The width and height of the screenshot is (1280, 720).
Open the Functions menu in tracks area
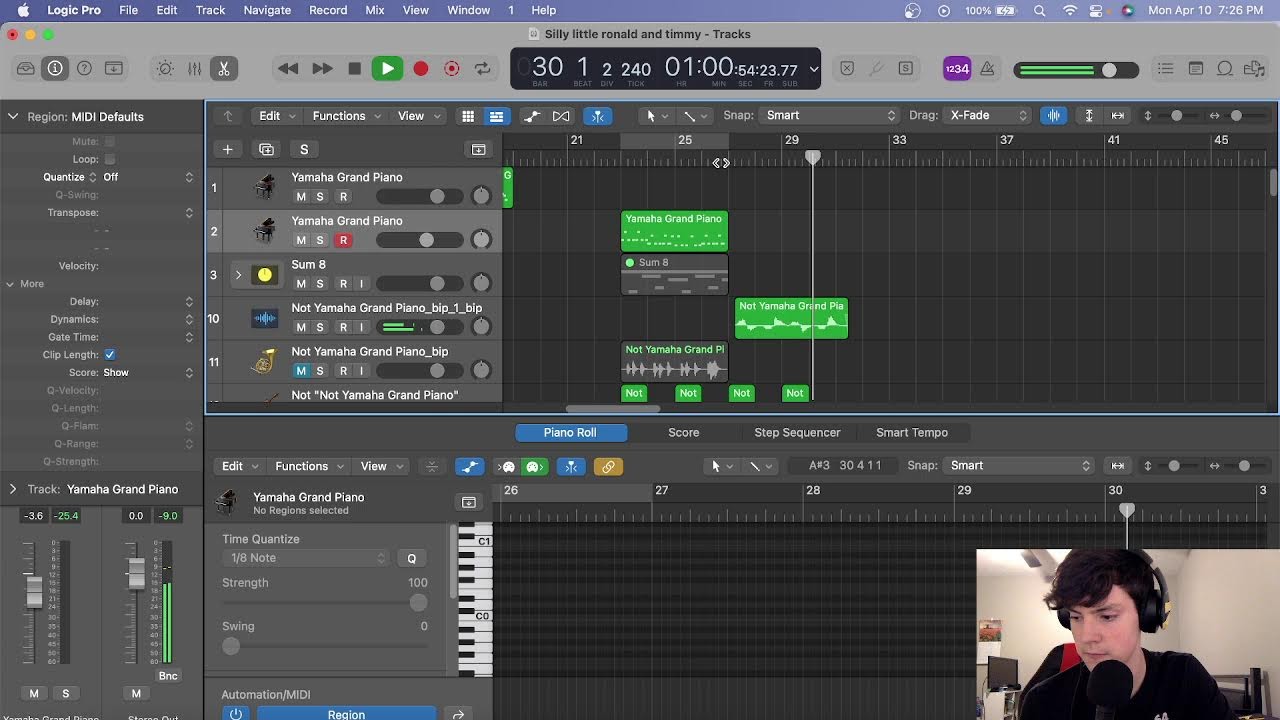point(346,116)
